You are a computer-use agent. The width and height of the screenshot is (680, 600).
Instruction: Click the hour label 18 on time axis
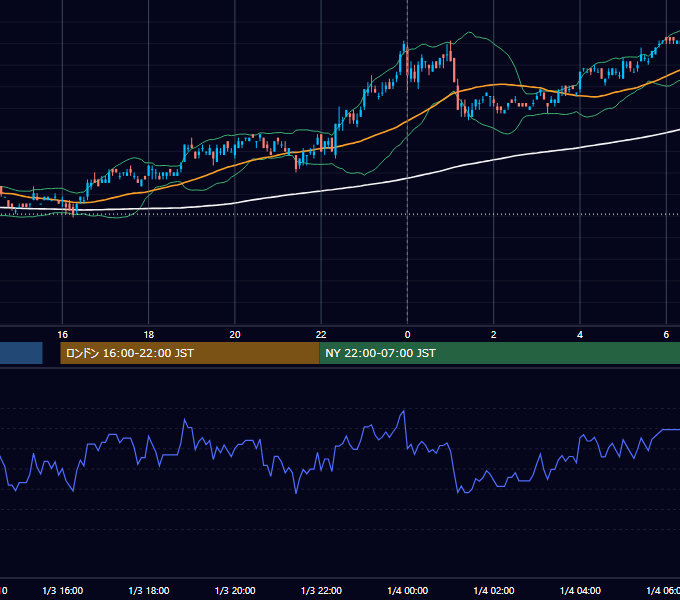[x=149, y=335]
